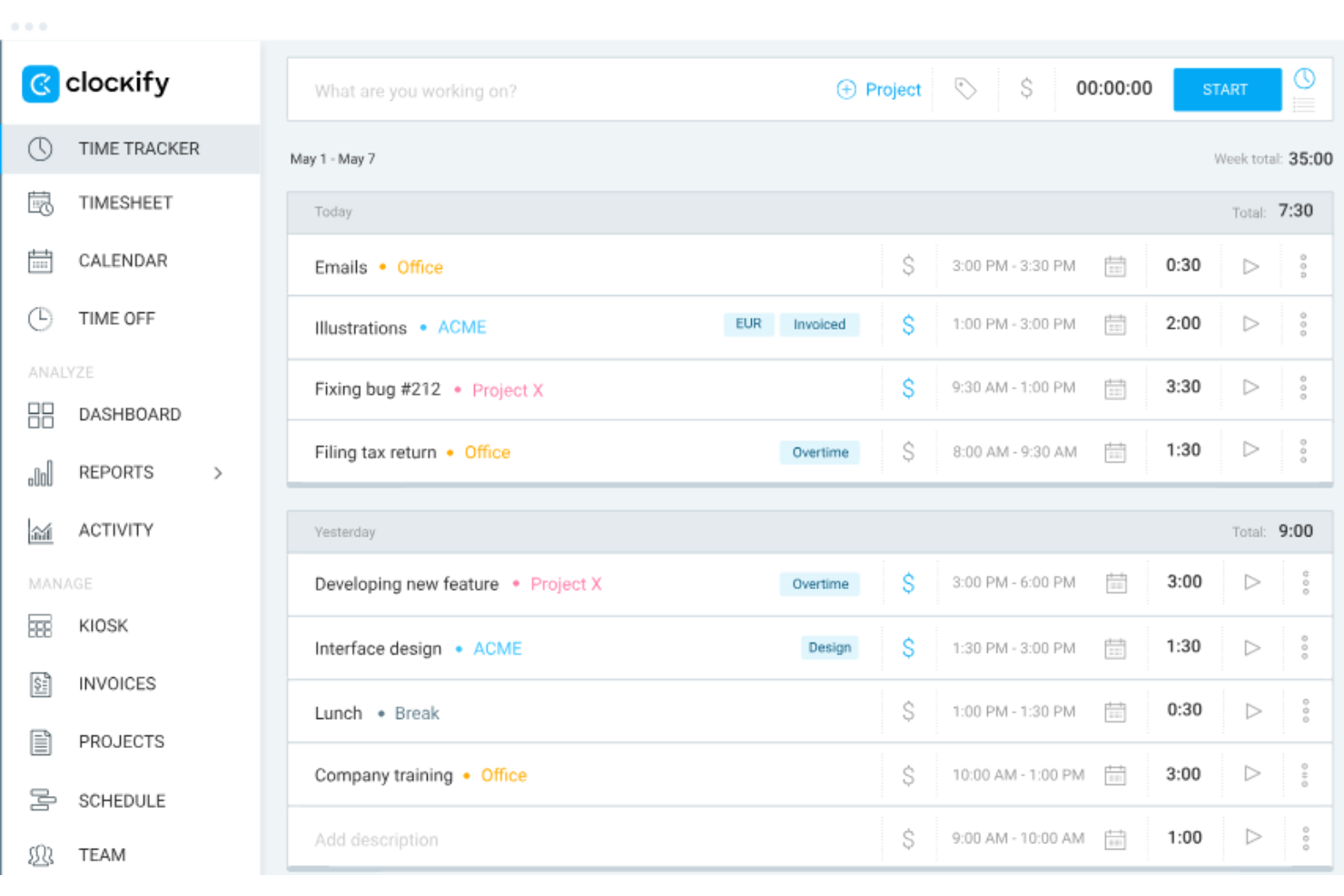Click the EUR tag on Illustrations

[749, 324]
